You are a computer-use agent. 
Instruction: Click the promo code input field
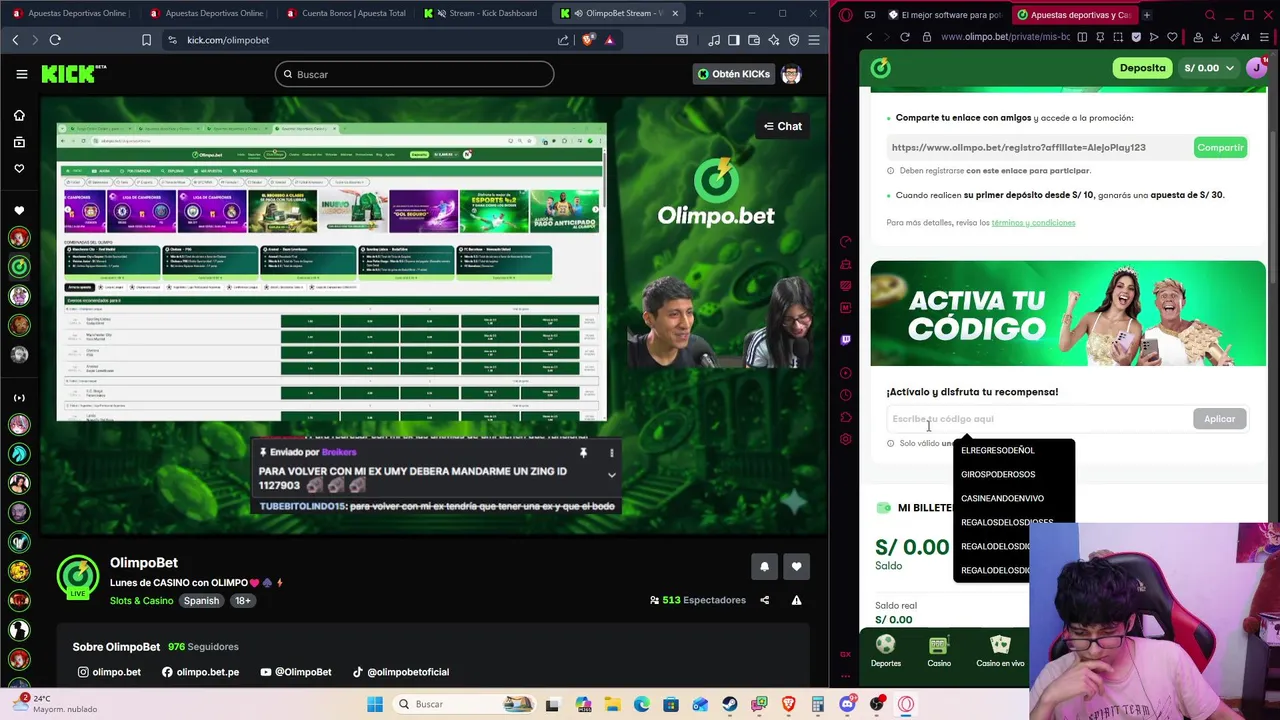(1039, 419)
